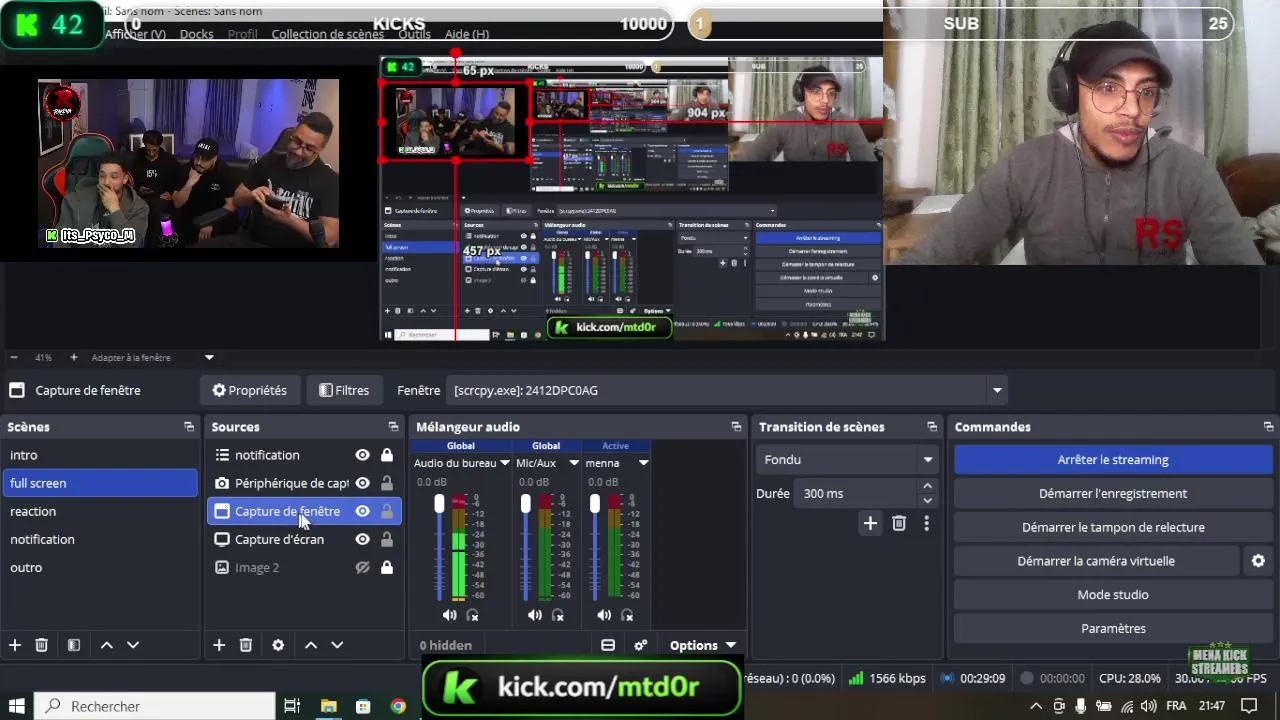Pop out the Scènes dock

pos(189,427)
